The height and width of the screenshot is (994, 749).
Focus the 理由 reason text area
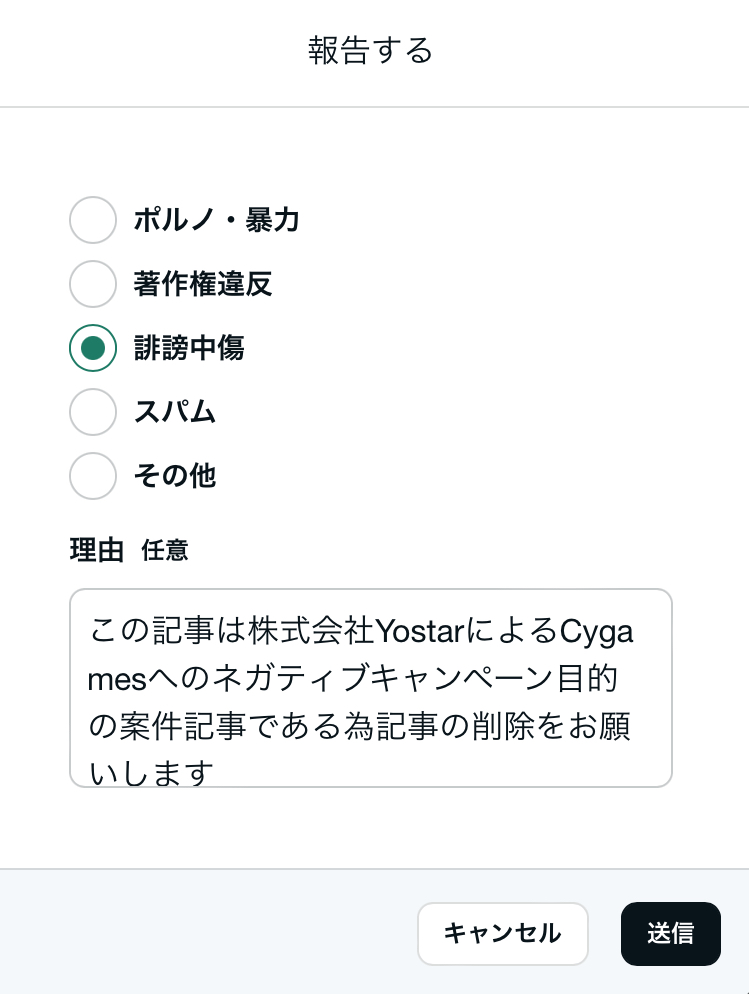tap(371, 688)
